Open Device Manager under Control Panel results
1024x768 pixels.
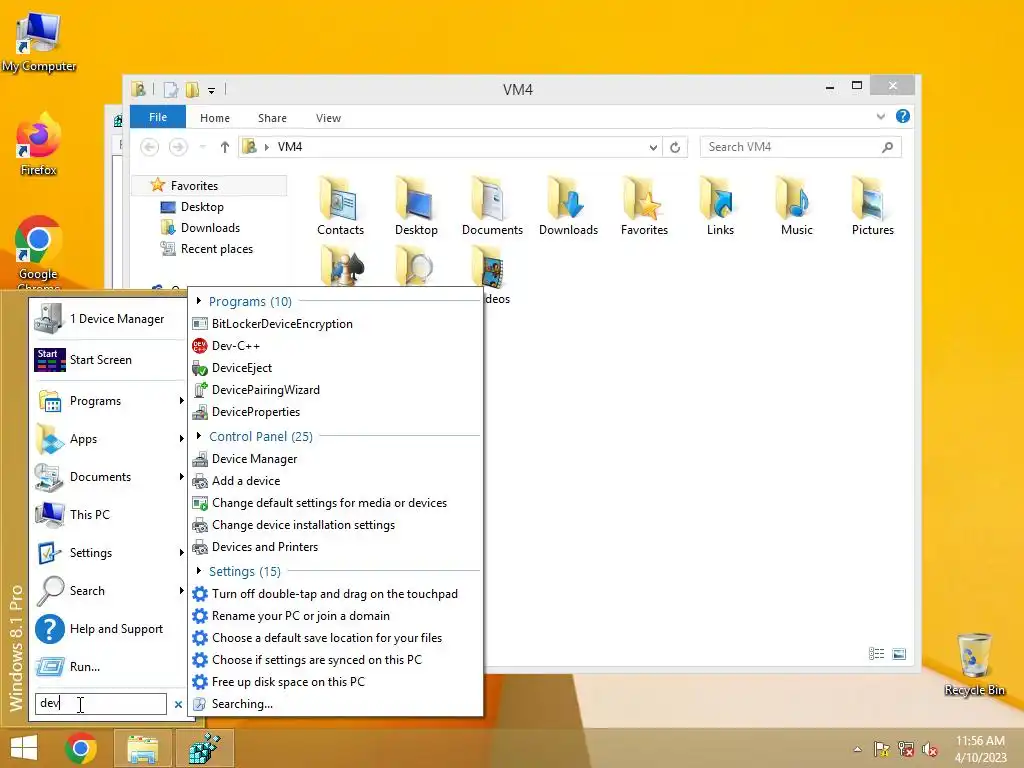(x=336, y=459)
